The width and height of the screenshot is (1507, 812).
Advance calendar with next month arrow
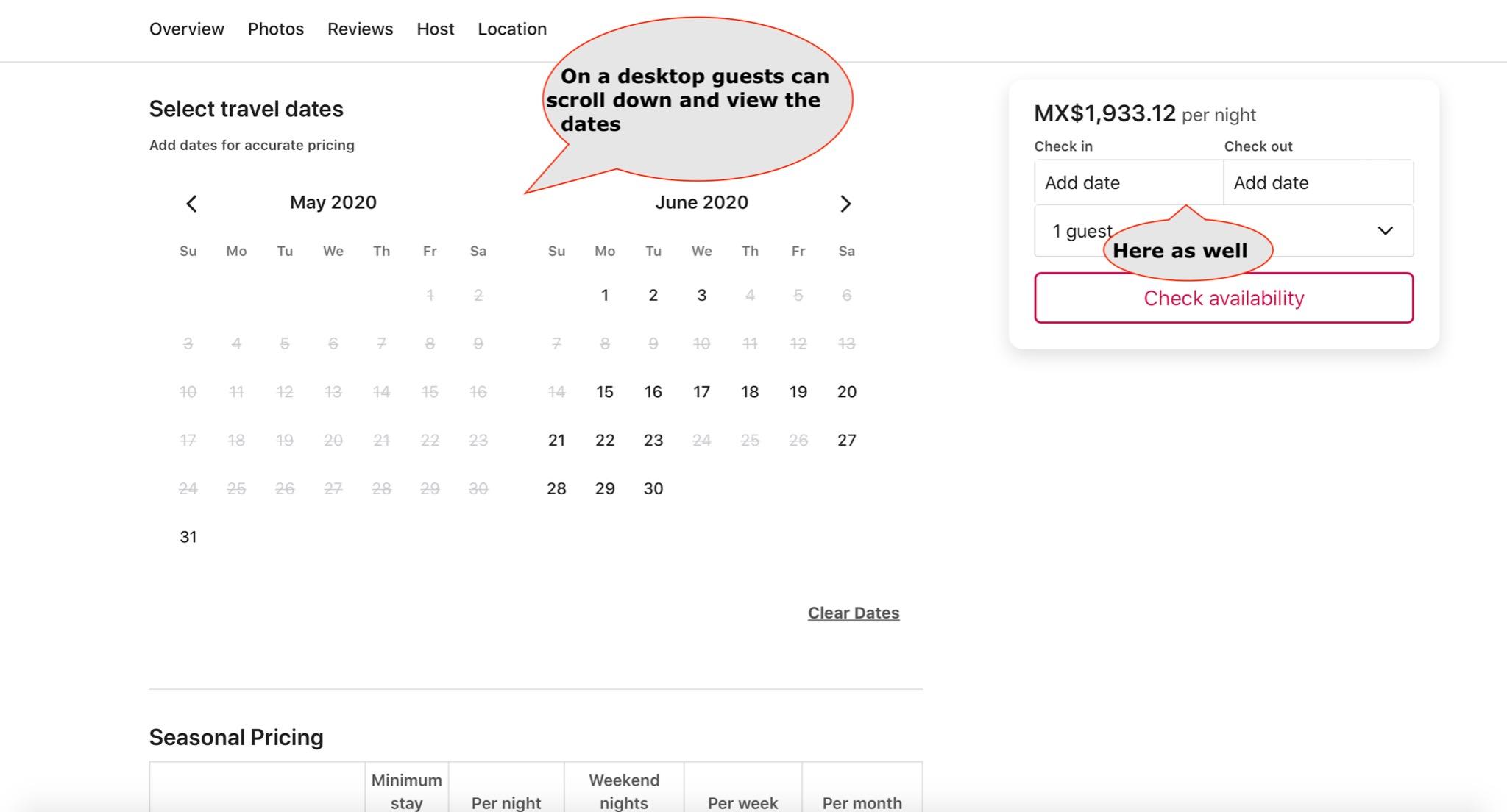pos(845,204)
